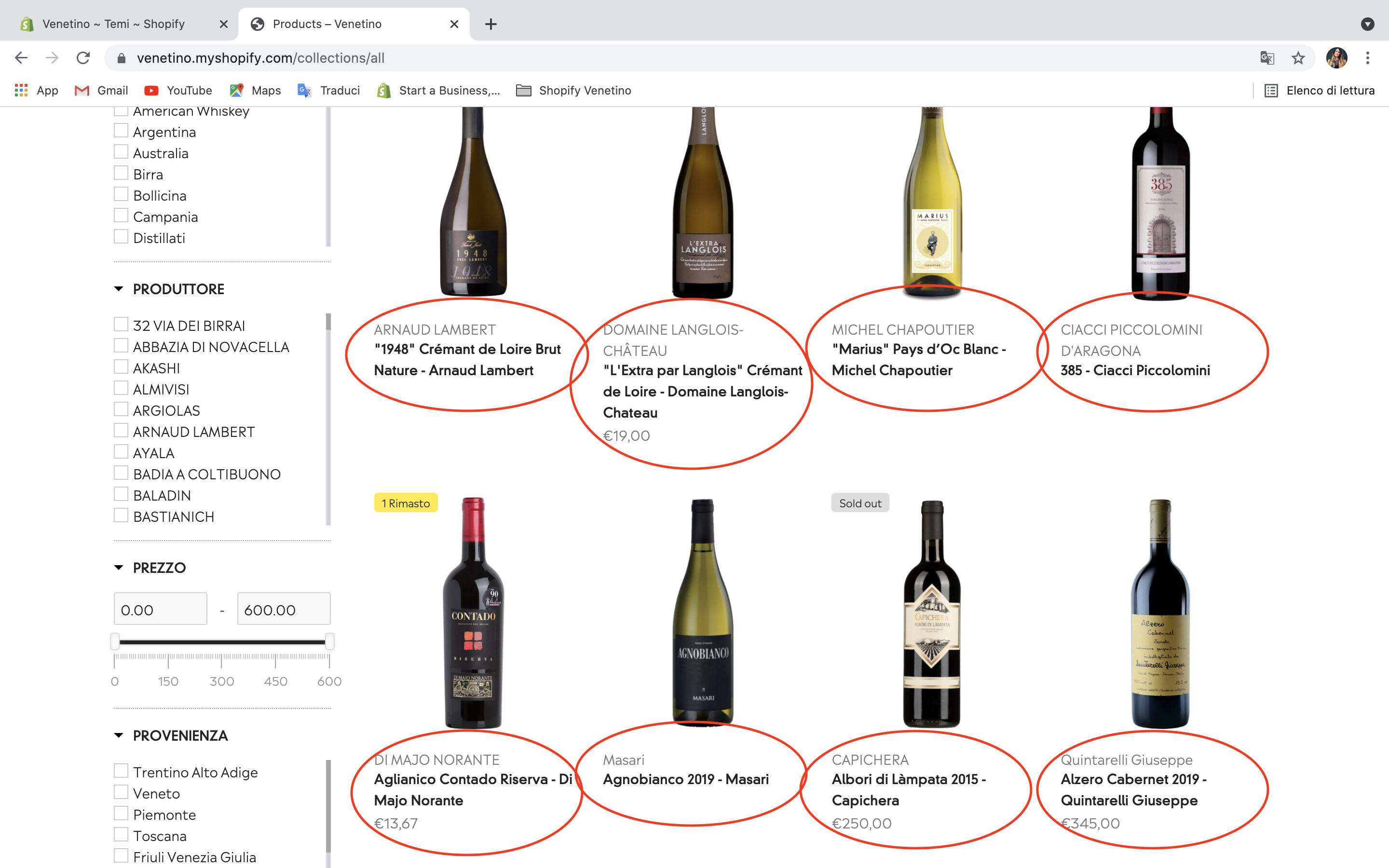Tick the Veneto provenance checkbox
The width and height of the screenshot is (1389, 868).
121,792
